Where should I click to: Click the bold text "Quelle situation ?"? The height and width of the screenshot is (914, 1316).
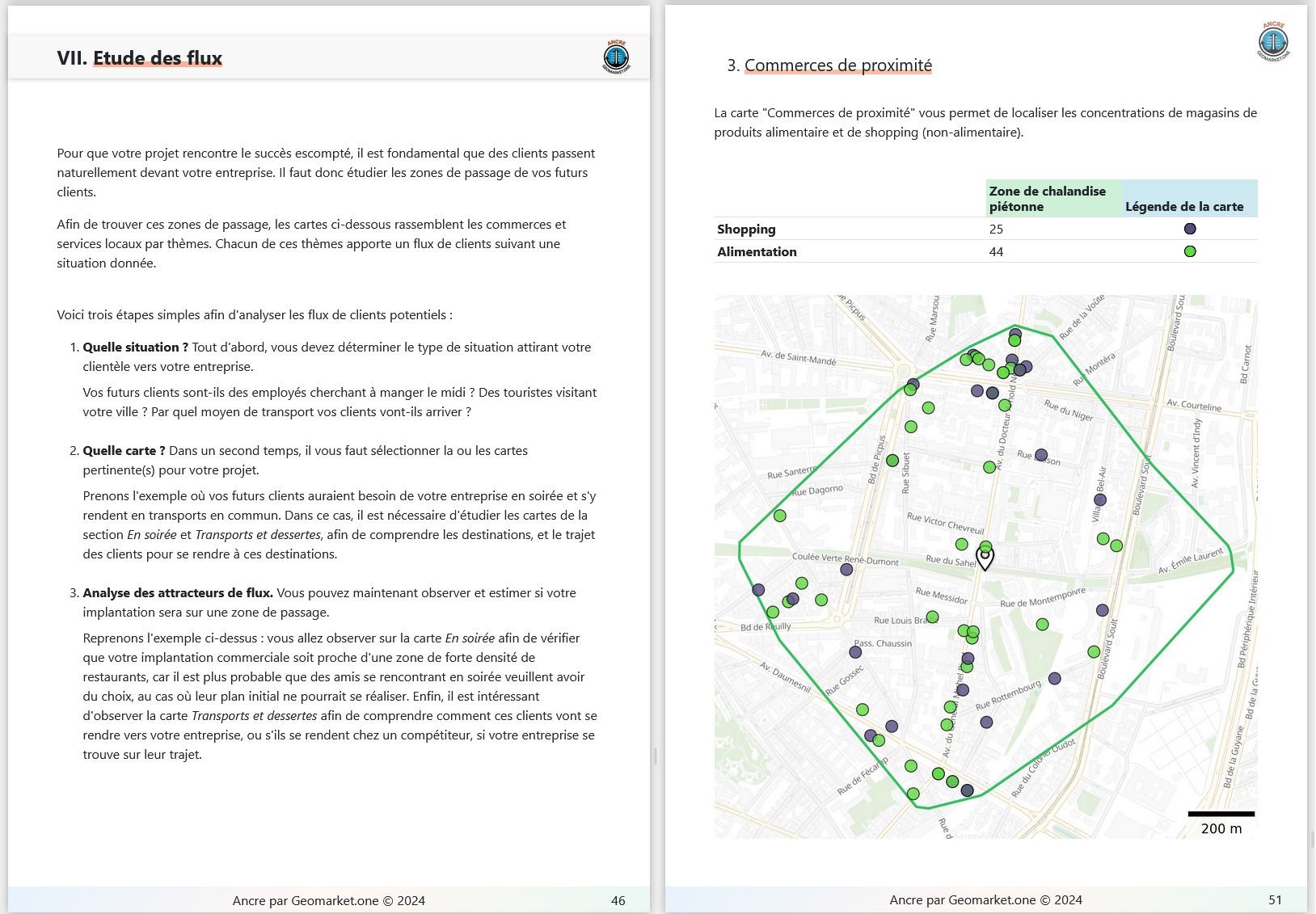(135, 347)
